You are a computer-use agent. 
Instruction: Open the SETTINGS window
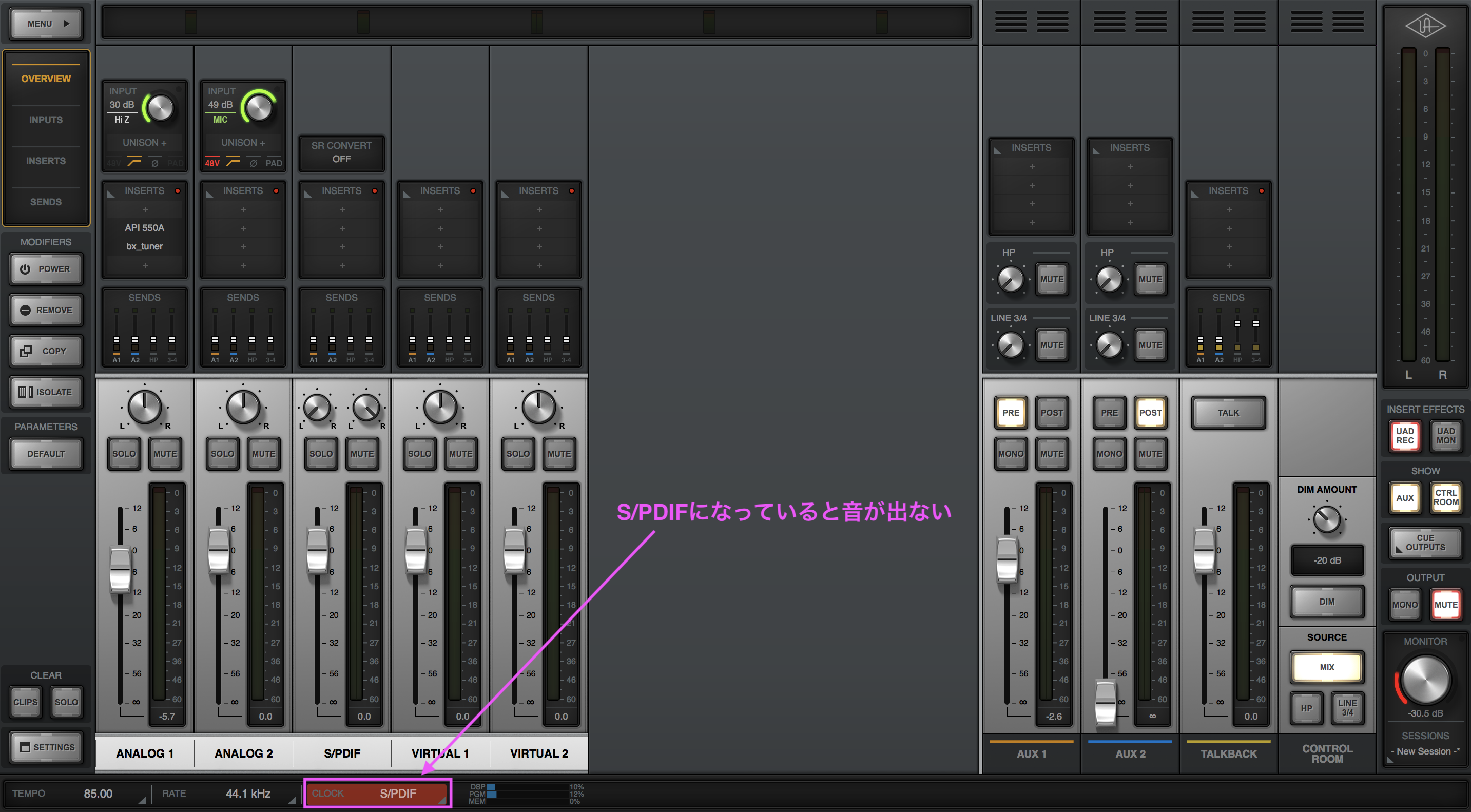tap(46, 747)
